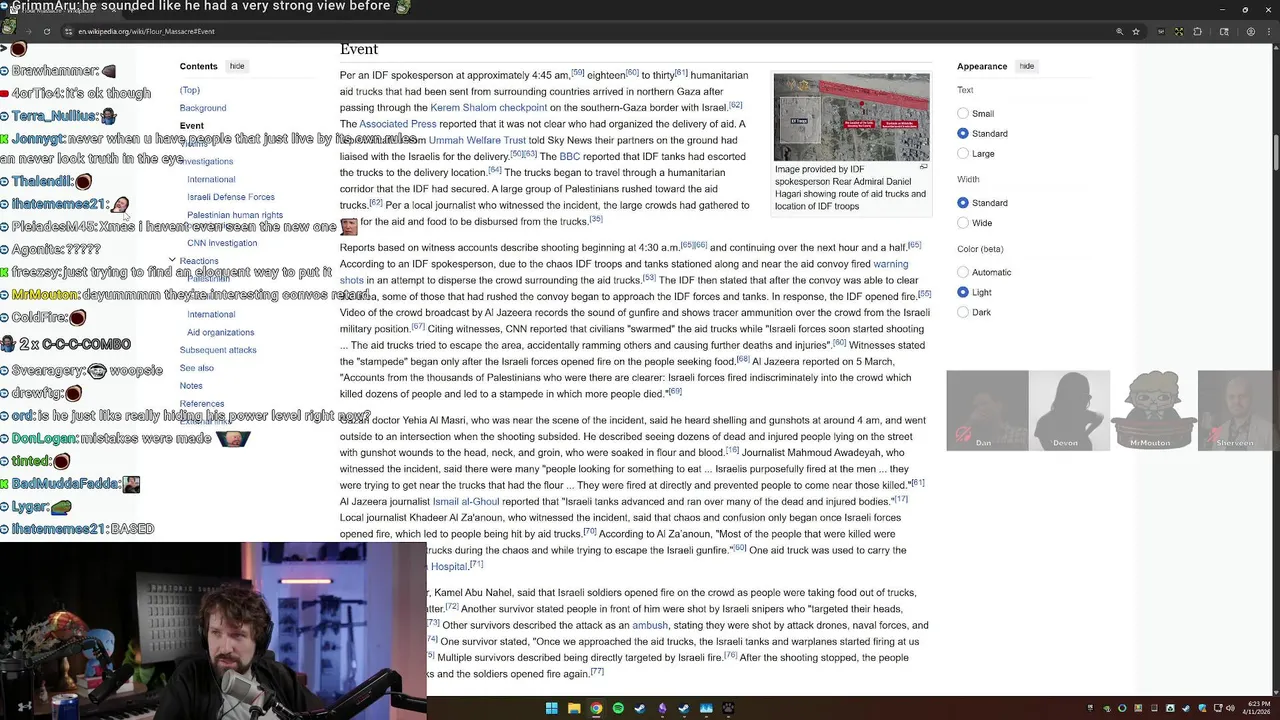Collapse the Reactions section in contents
The height and width of the screenshot is (720, 1280).
point(172,261)
